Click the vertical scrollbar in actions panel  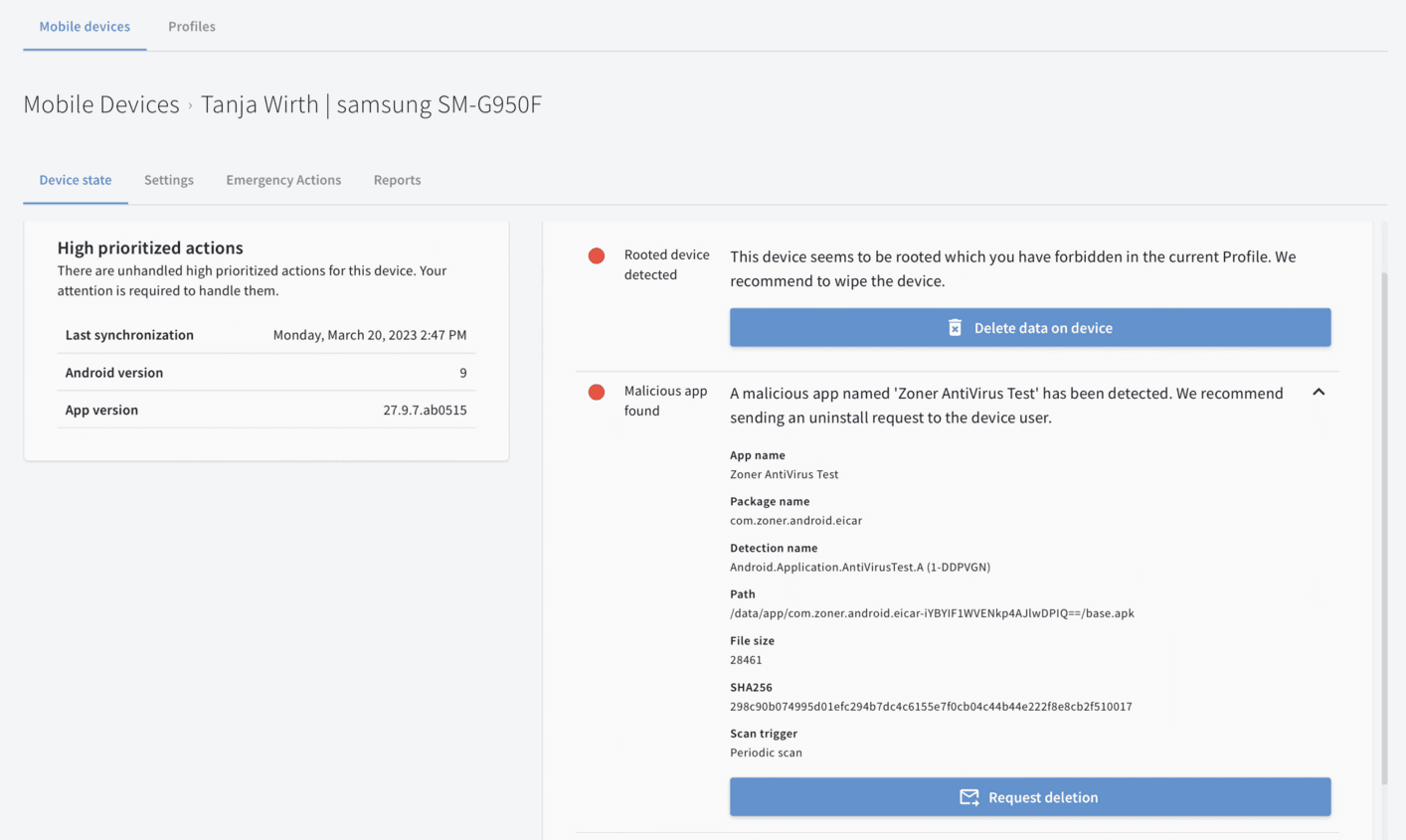(x=1382, y=527)
